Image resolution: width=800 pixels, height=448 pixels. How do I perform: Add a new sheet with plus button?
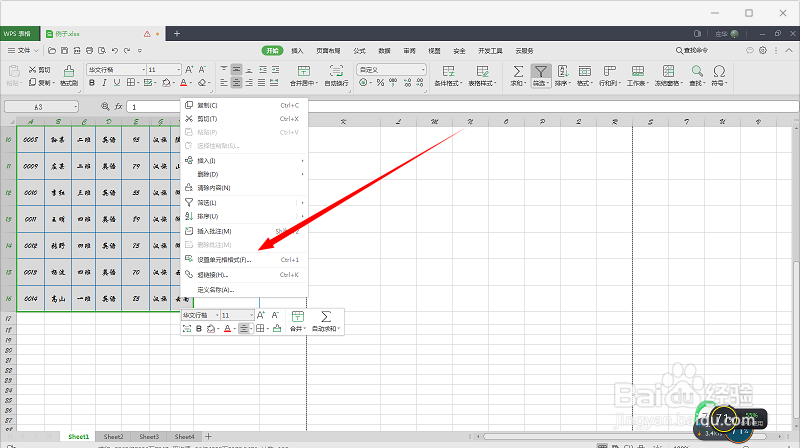(x=208, y=436)
